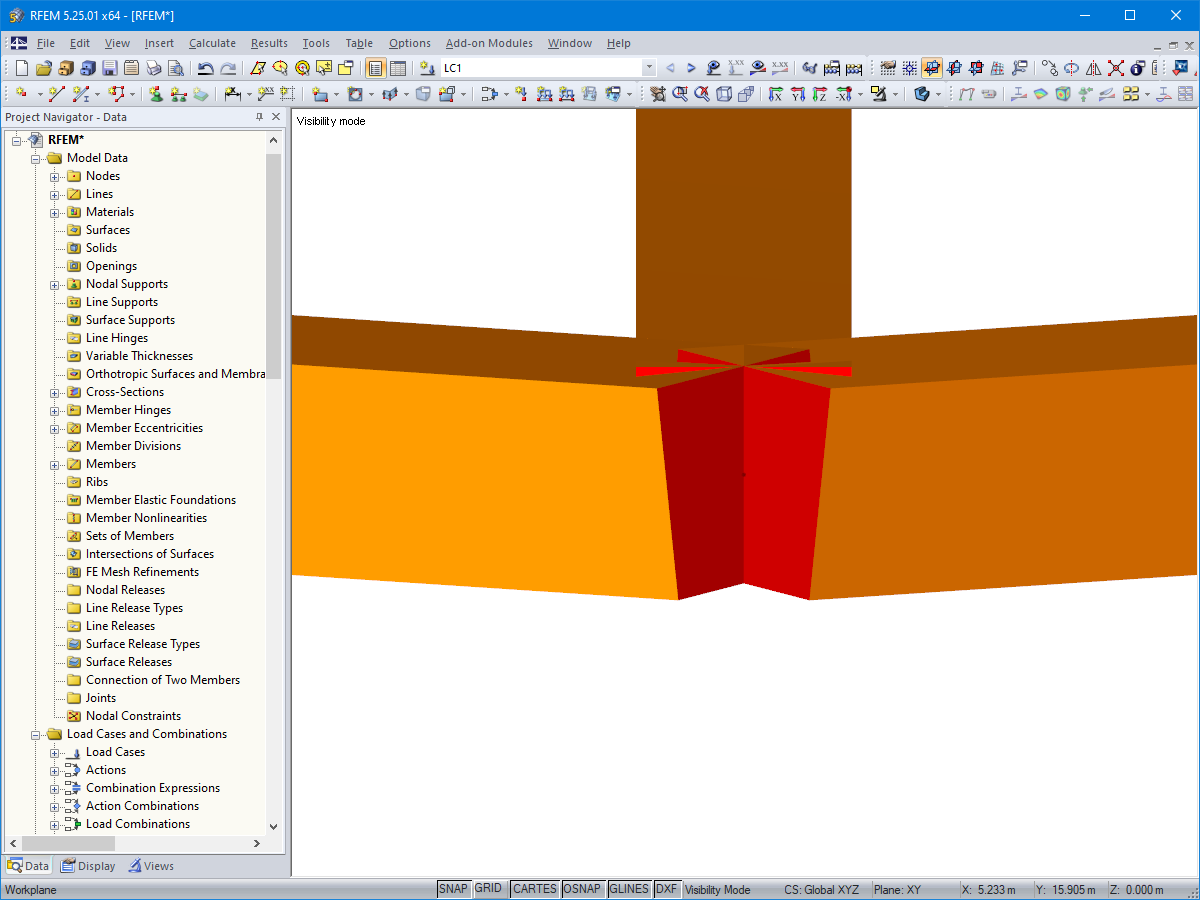Expand the Actions tree node
The image size is (1200, 900).
(x=55, y=770)
